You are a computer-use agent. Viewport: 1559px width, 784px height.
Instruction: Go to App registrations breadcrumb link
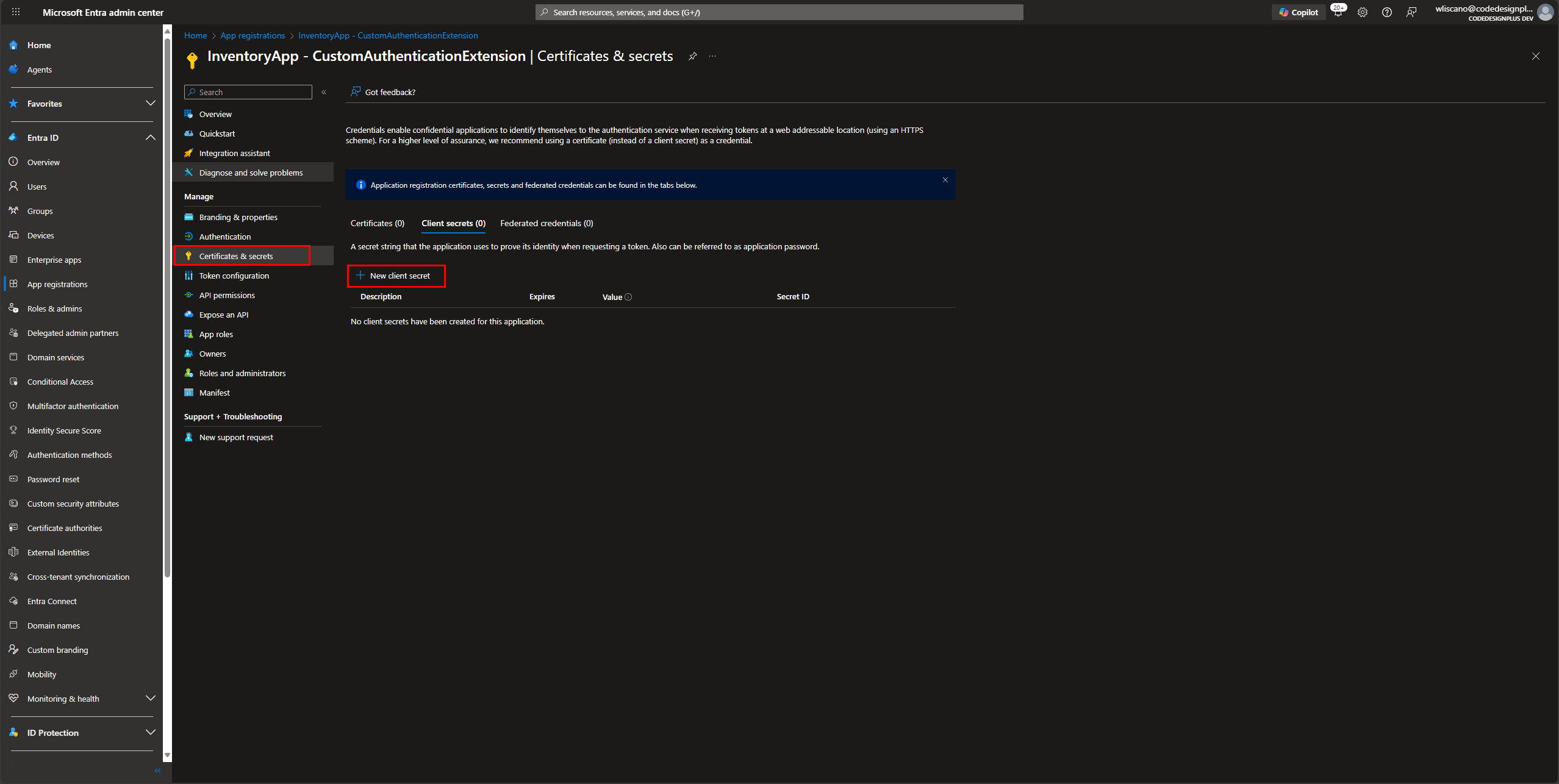click(x=253, y=35)
